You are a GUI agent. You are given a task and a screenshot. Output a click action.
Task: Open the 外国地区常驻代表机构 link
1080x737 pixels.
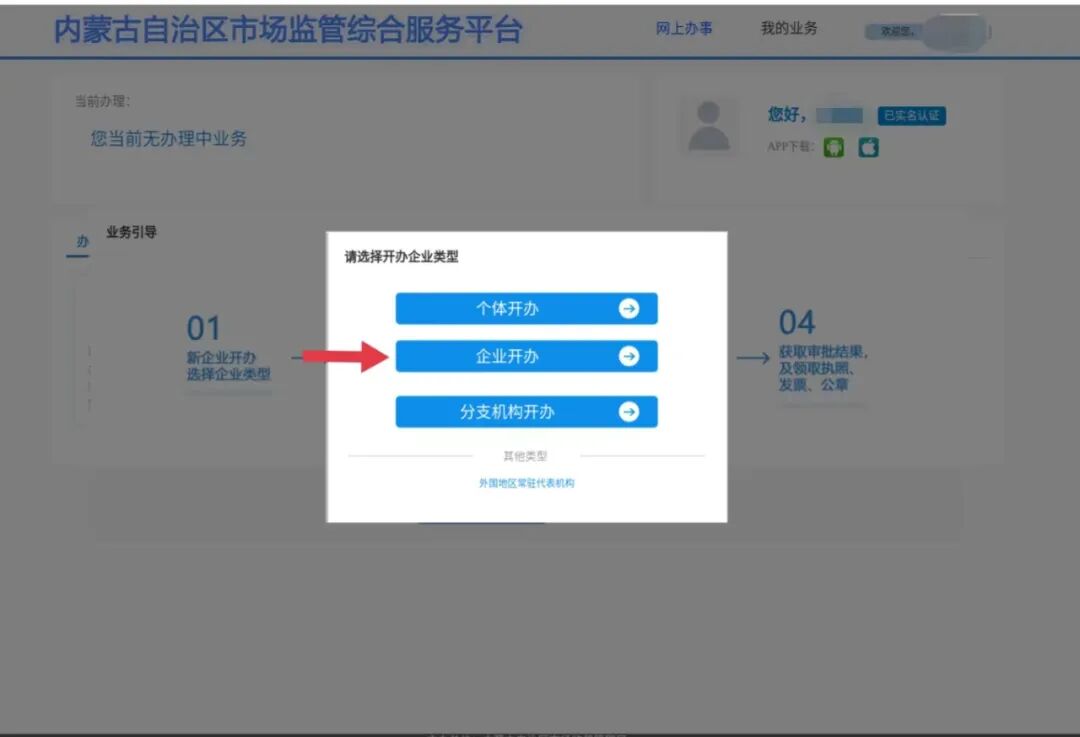527,483
